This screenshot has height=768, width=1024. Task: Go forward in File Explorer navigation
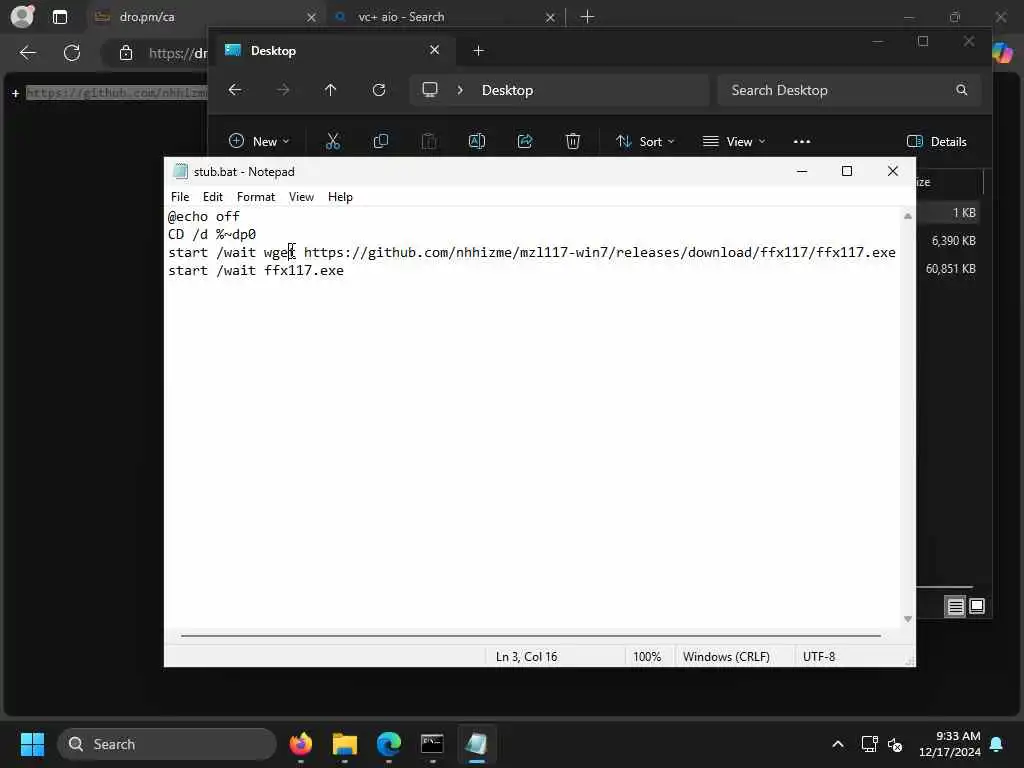pyautogui.click(x=283, y=90)
